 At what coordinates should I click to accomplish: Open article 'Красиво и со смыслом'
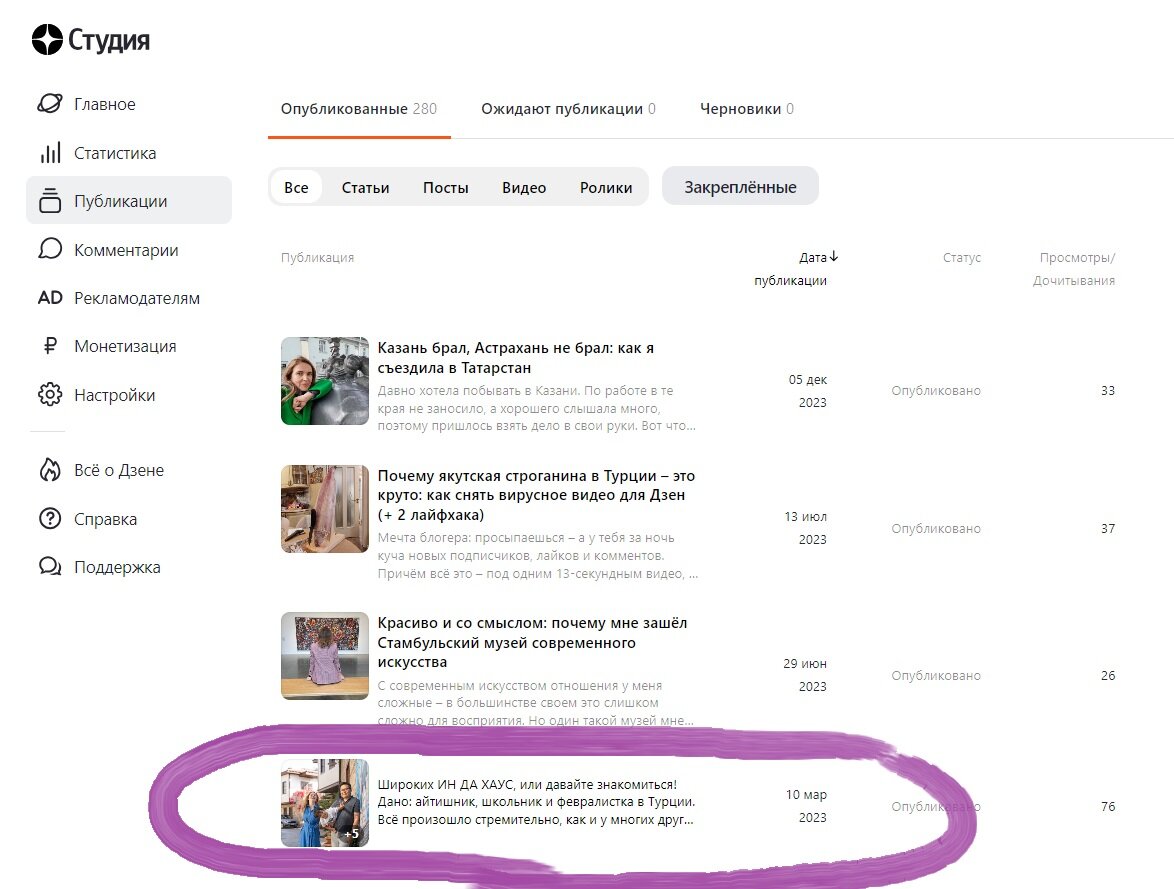[532, 642]
